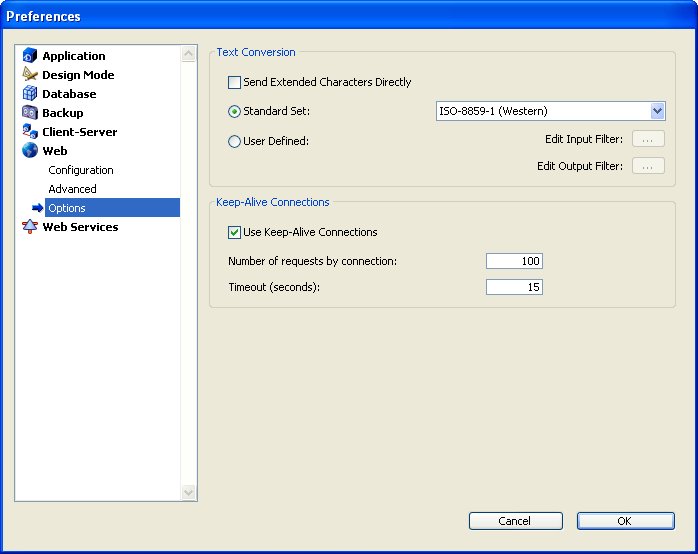This screenshot has width=698, height=554.
Task: Click the sidebar scrollbar down arrow
Action: 189,492
